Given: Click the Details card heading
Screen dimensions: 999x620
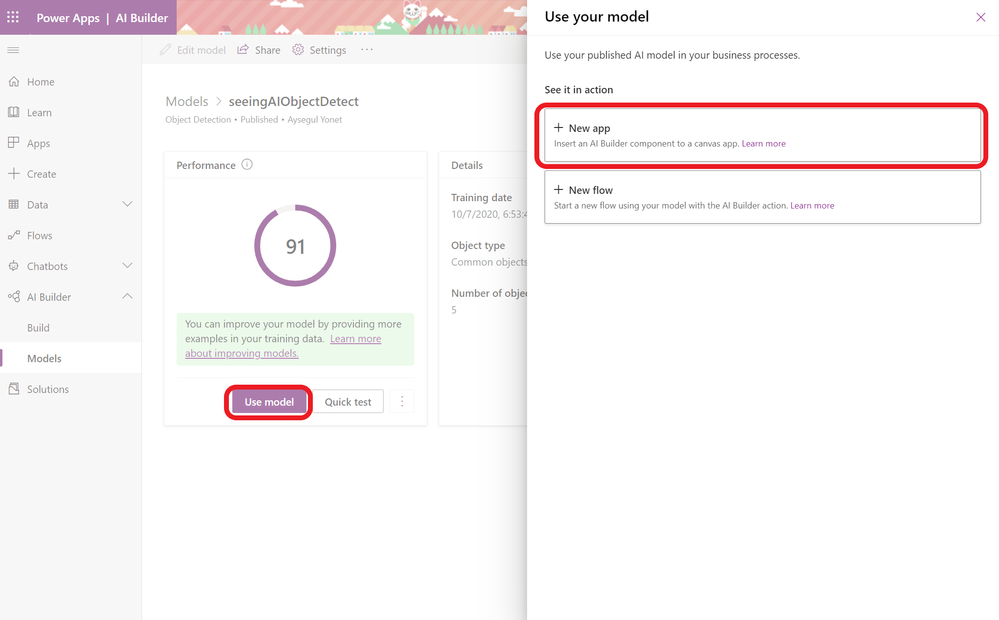Looking at the screenshot, I should point(467,165).
